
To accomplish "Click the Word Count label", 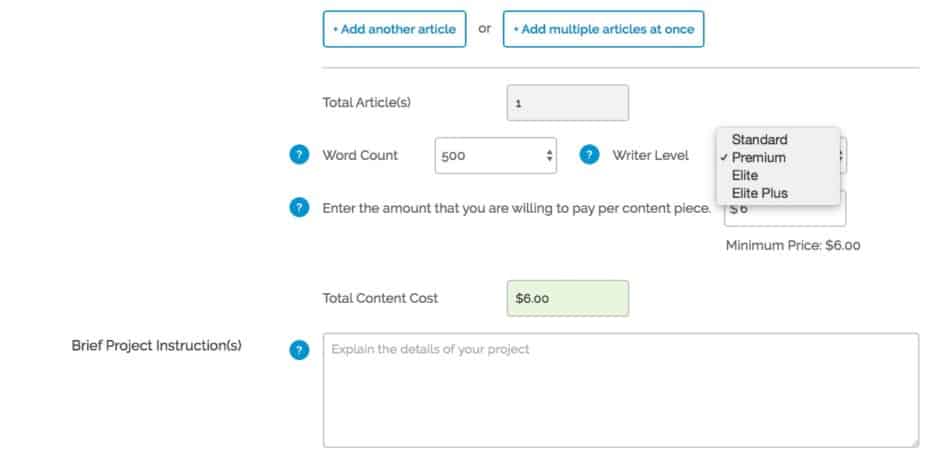I will tap(360, 155).
